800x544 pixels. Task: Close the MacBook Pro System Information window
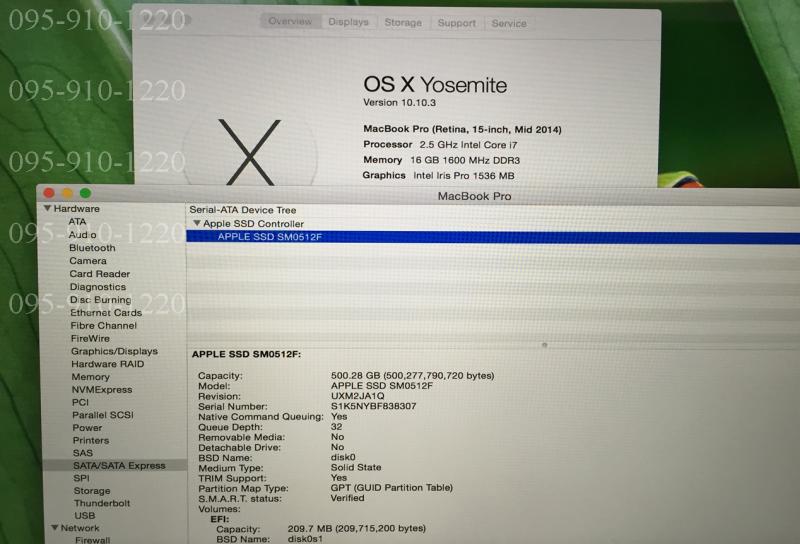click(x=49, y=193)
